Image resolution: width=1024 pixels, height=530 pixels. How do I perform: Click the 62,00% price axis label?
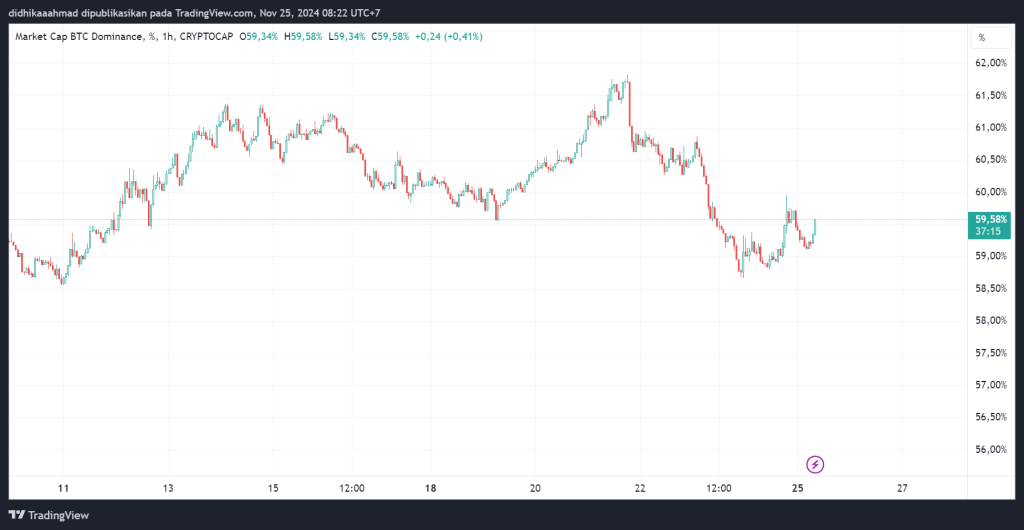pos(991,63)
